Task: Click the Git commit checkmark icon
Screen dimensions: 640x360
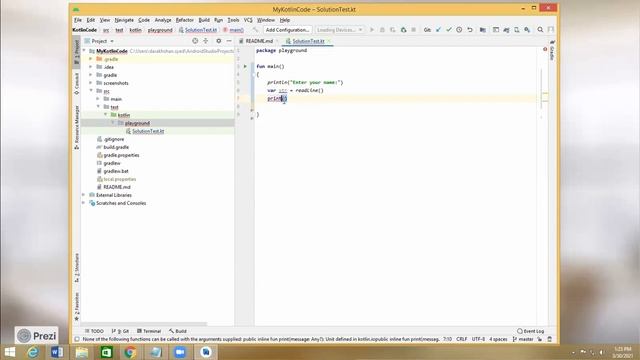Action: (x=449, y=30)
